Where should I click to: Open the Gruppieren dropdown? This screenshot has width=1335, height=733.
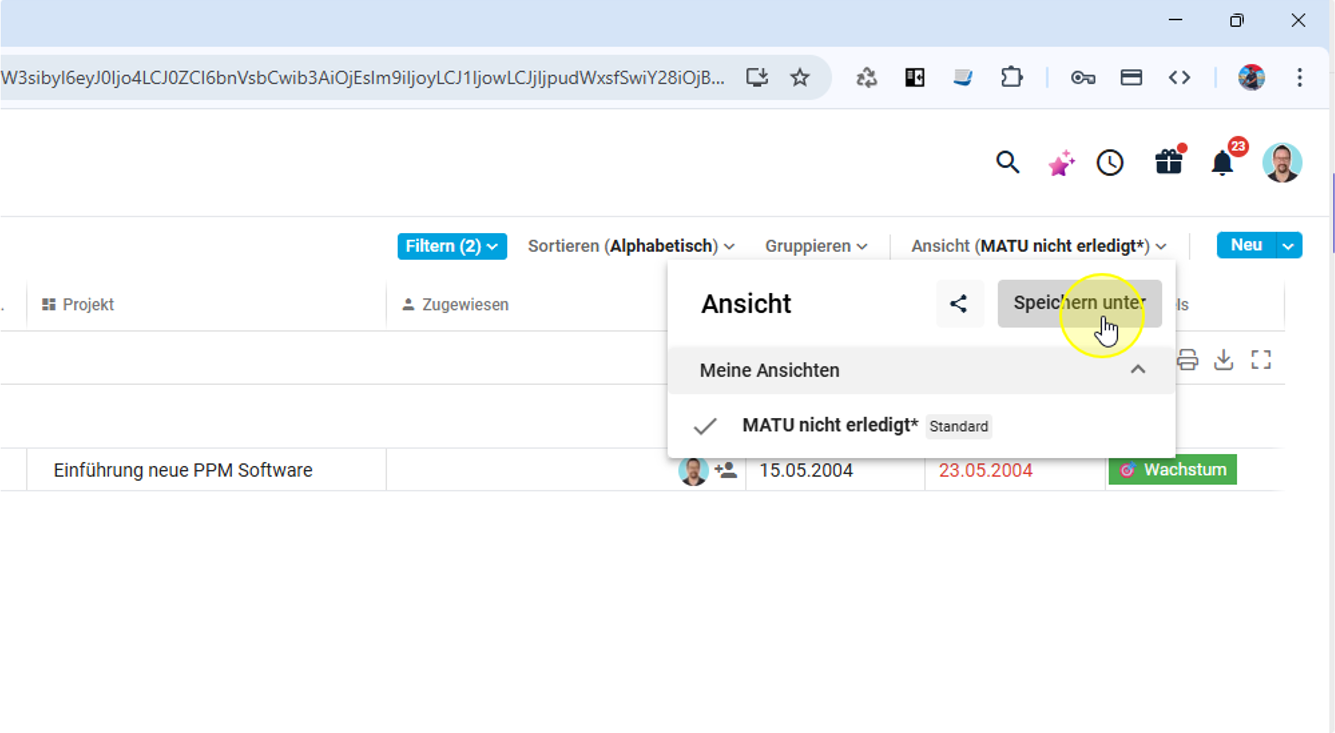coord(816,246)
